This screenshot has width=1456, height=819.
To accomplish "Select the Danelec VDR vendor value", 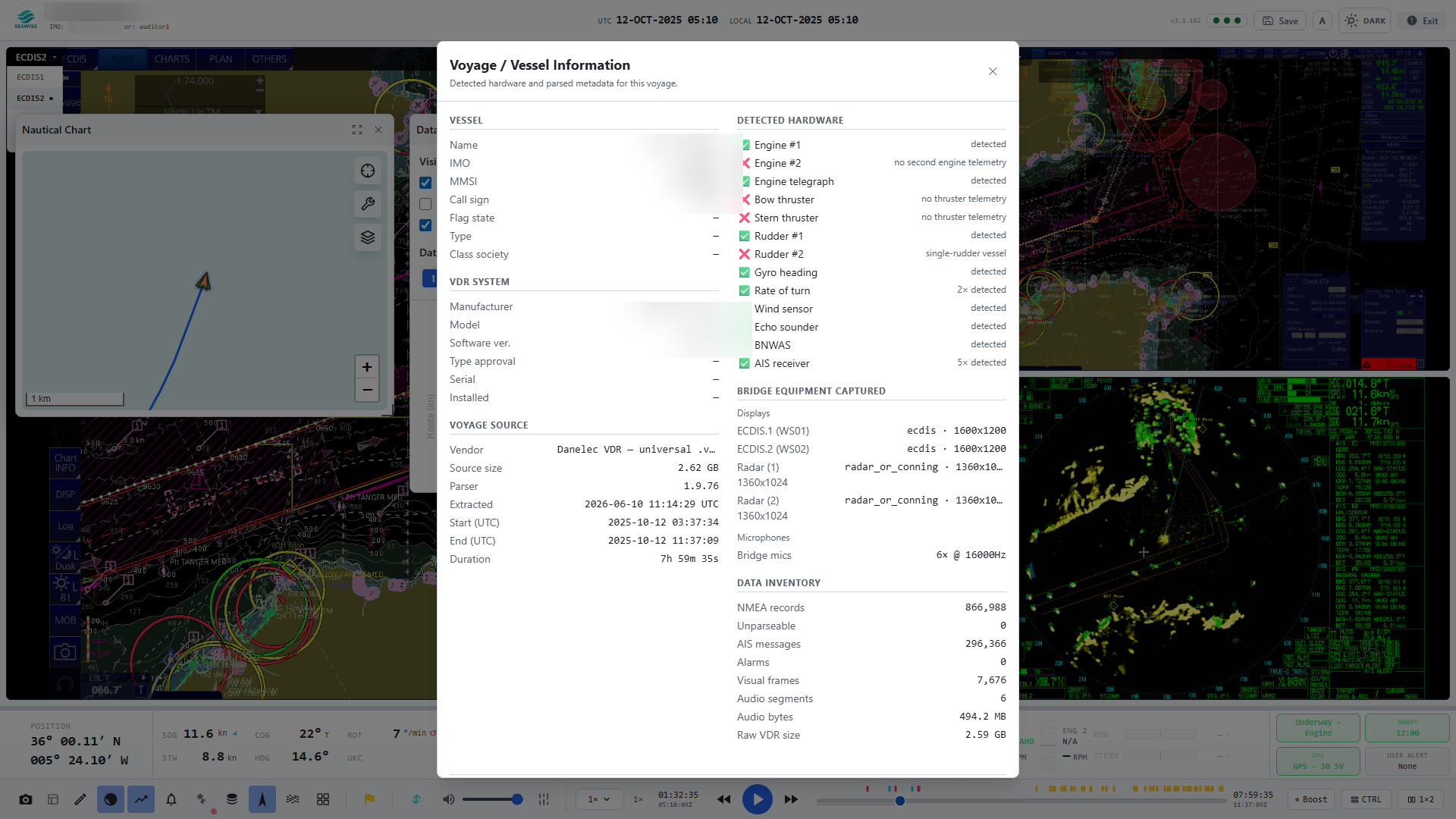I will point(636,450).
